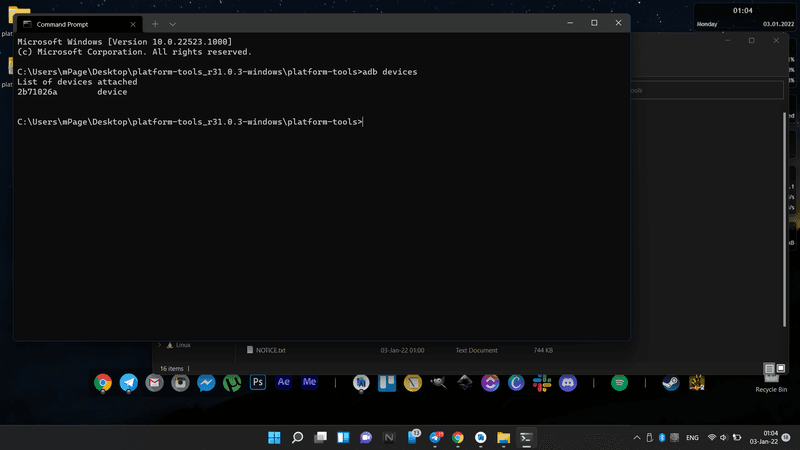Open GIMP icon in the dock
This screenshot has height=450, width=800.
point(438,383)
